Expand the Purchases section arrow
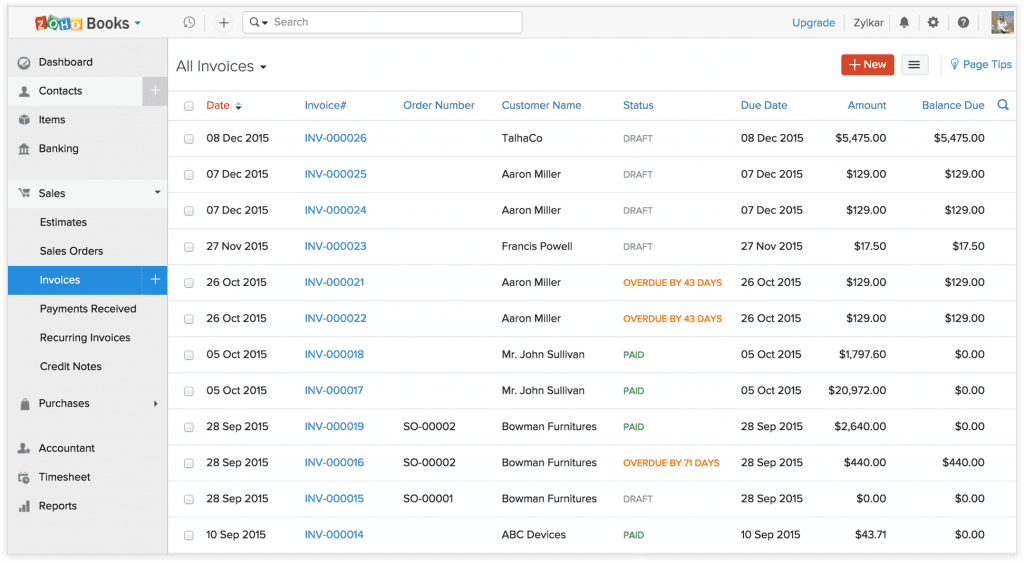 click(x=155, y=404)
